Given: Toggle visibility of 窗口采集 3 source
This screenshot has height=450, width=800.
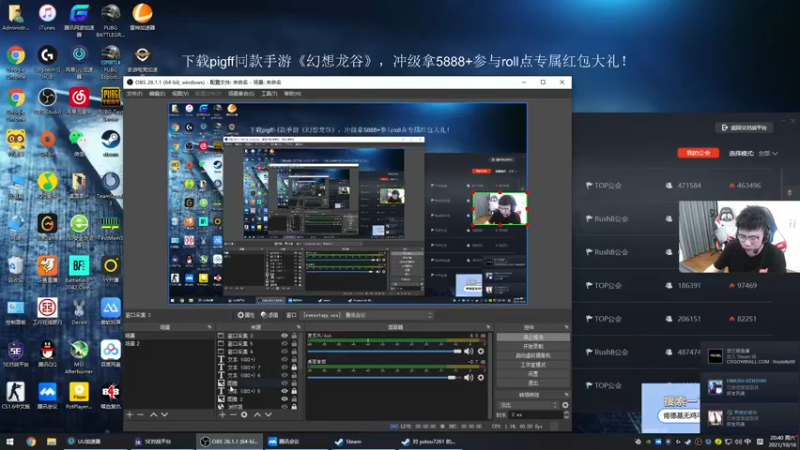Looking at the screenshot, I should click(285, 336).
